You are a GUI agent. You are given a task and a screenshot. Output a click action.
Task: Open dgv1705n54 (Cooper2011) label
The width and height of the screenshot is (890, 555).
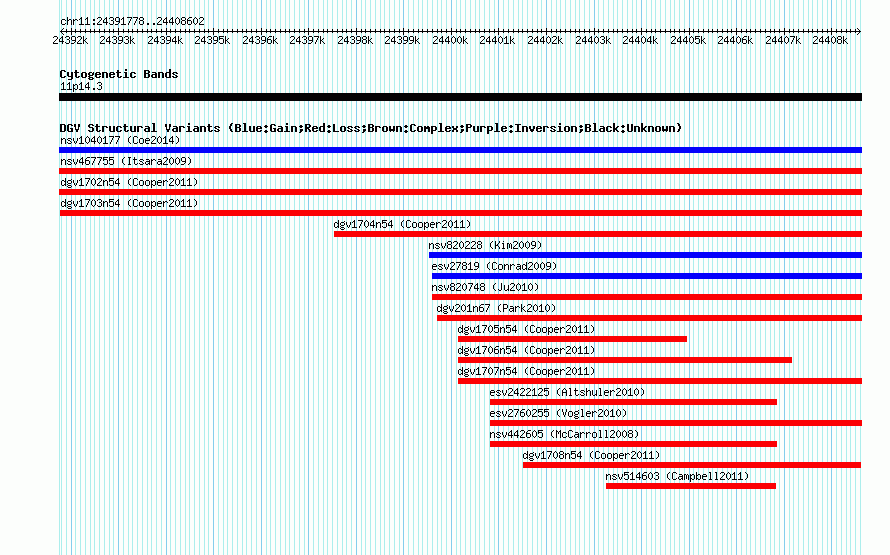click(x=526, y=329)
